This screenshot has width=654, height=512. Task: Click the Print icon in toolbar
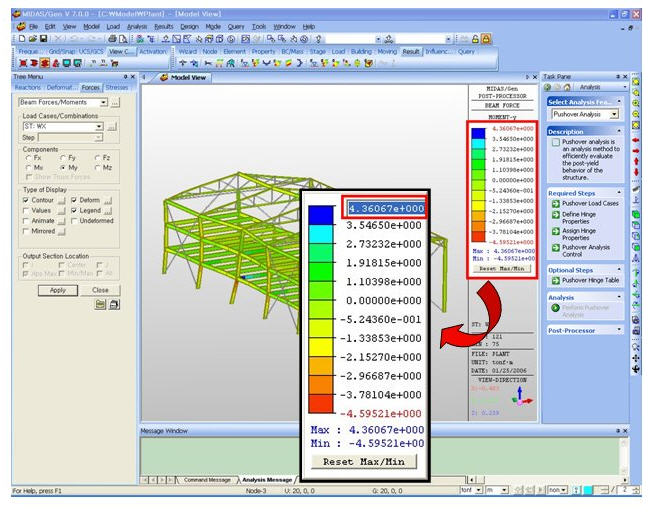point(112,39)
